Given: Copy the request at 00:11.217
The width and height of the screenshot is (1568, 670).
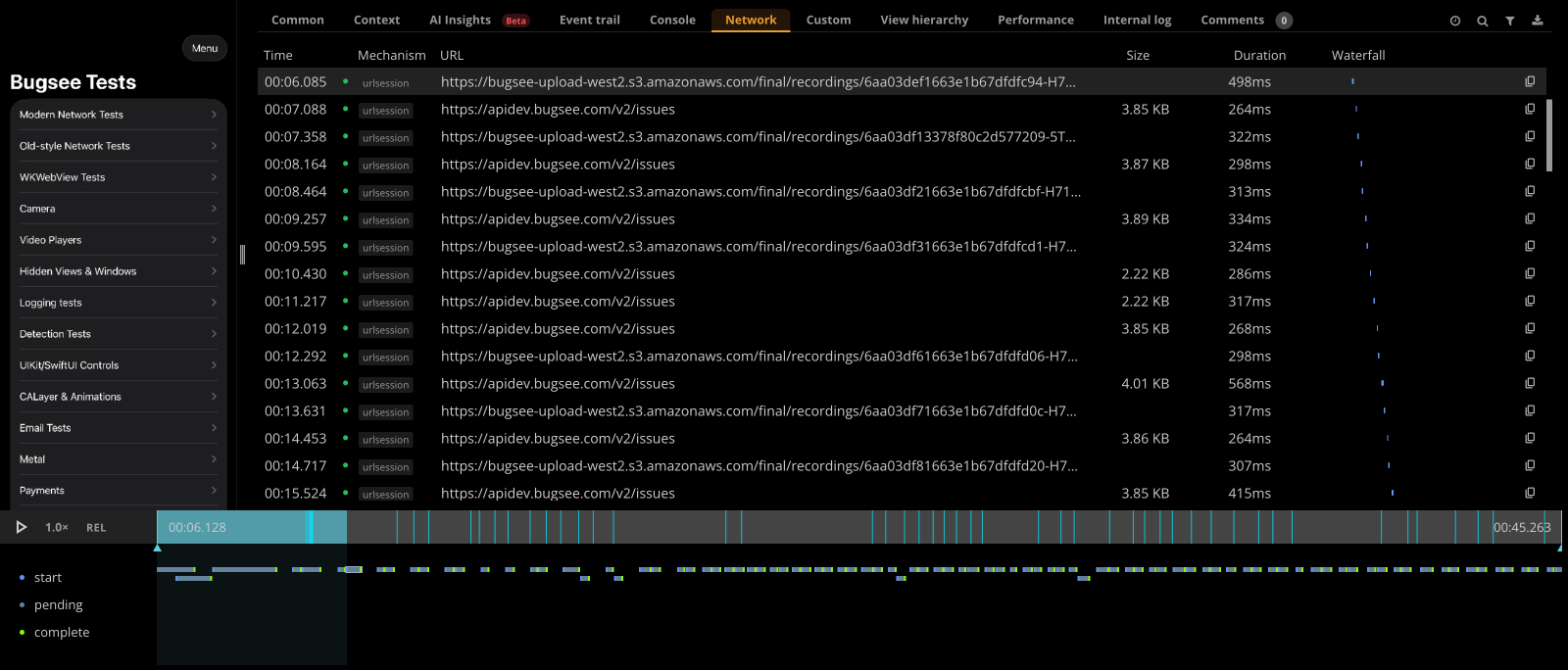Looking at the screenshot, I should click(1530, 301).
